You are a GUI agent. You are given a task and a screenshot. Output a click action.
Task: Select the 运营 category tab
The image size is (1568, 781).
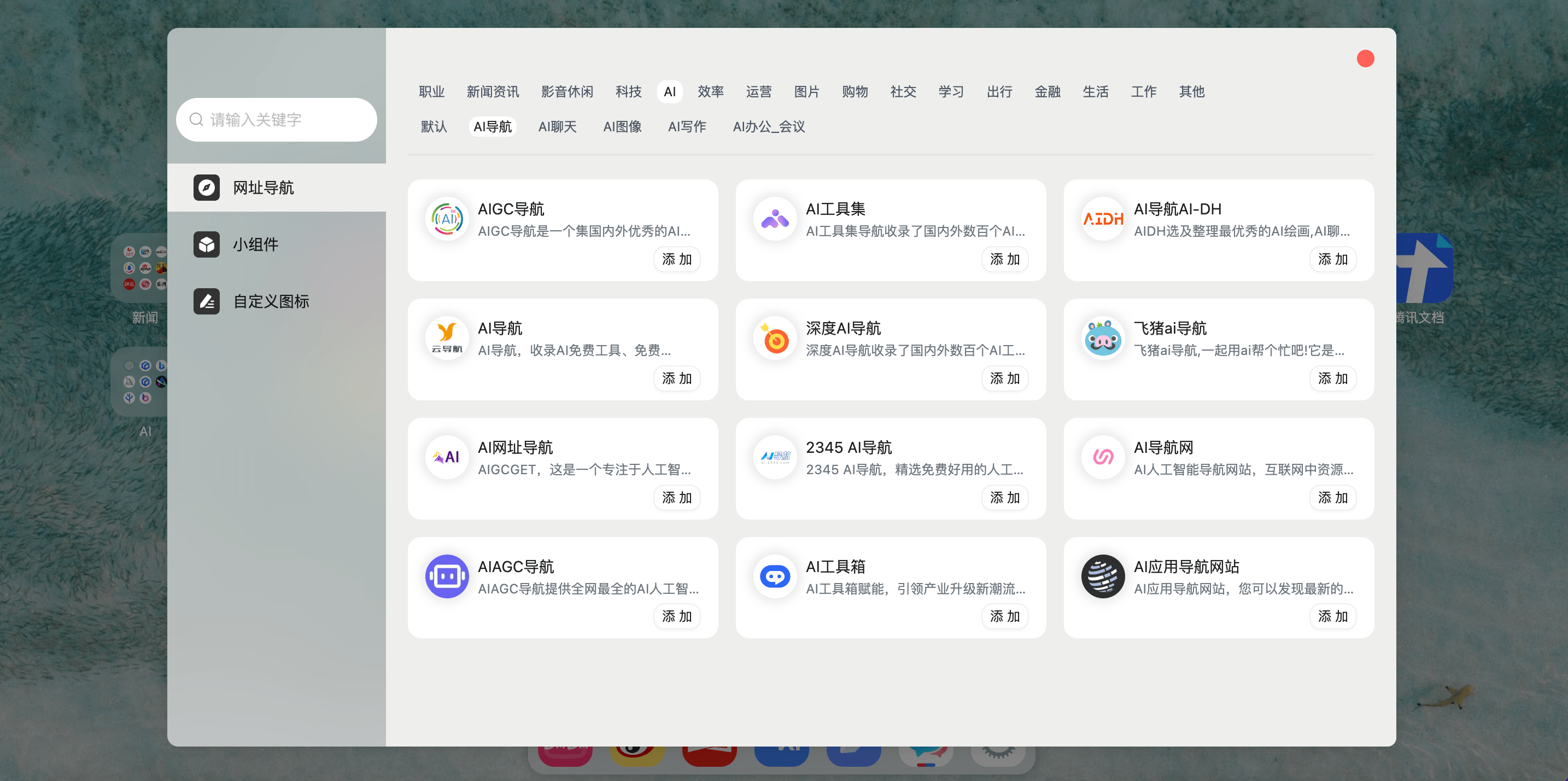tap(758, 91)
